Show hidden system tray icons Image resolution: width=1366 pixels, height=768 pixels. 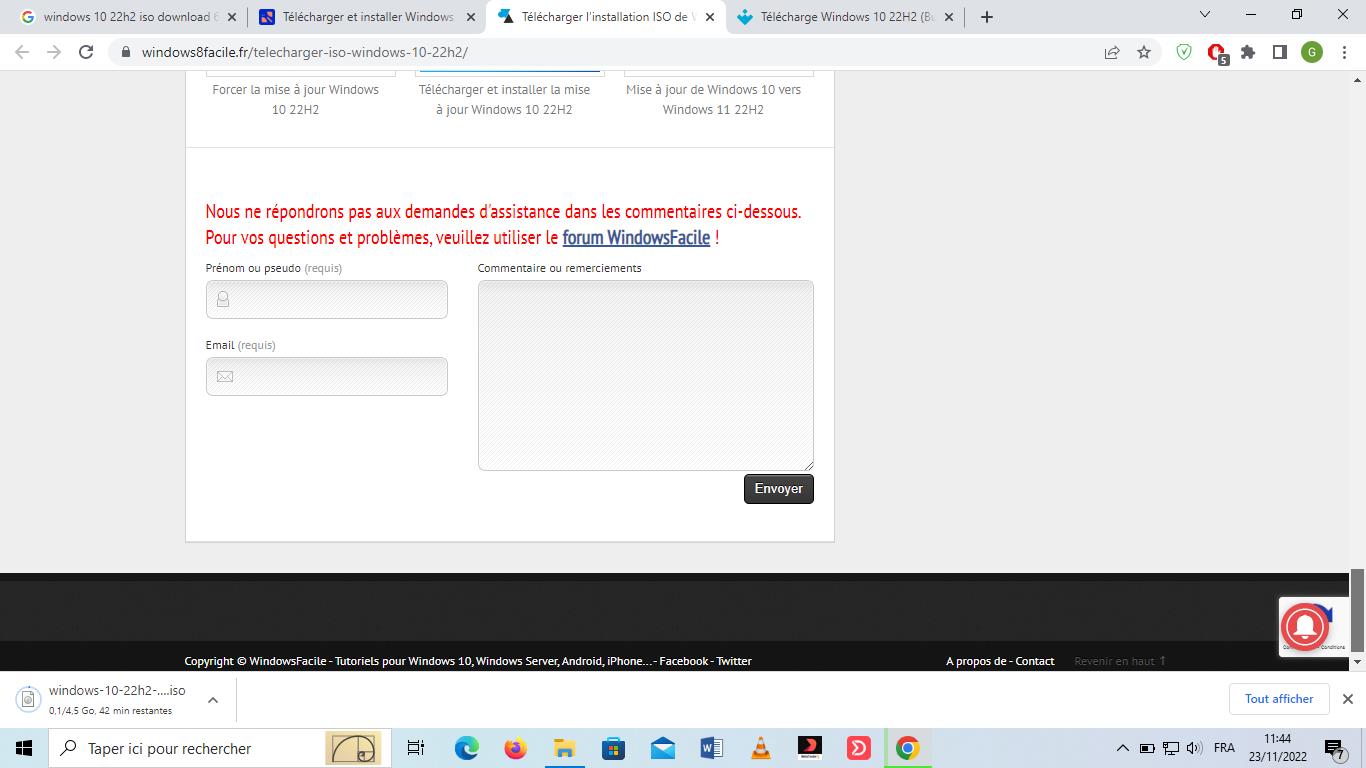pos(1122,748)
